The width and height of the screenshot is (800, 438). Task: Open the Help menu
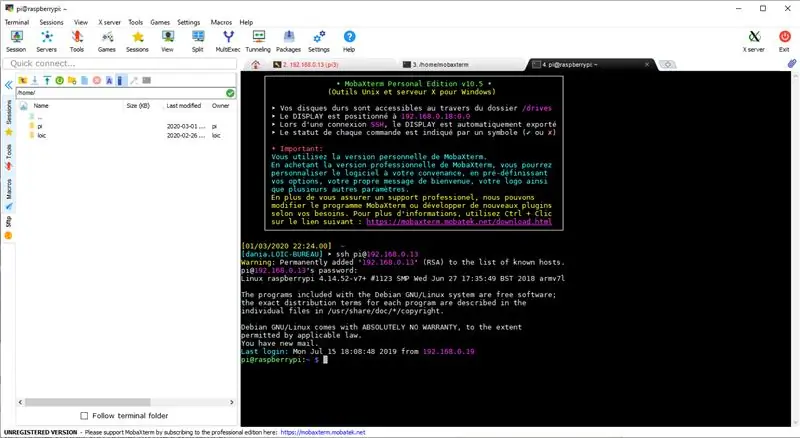(x=246, y=22)
